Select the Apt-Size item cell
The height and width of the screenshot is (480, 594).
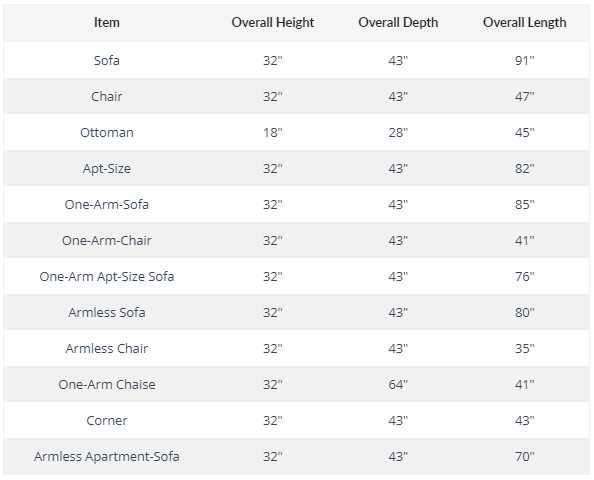[107, 168]
